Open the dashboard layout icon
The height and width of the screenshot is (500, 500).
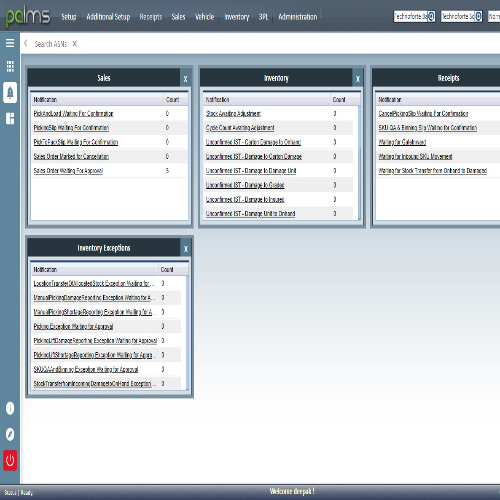(x=10, y=118)
